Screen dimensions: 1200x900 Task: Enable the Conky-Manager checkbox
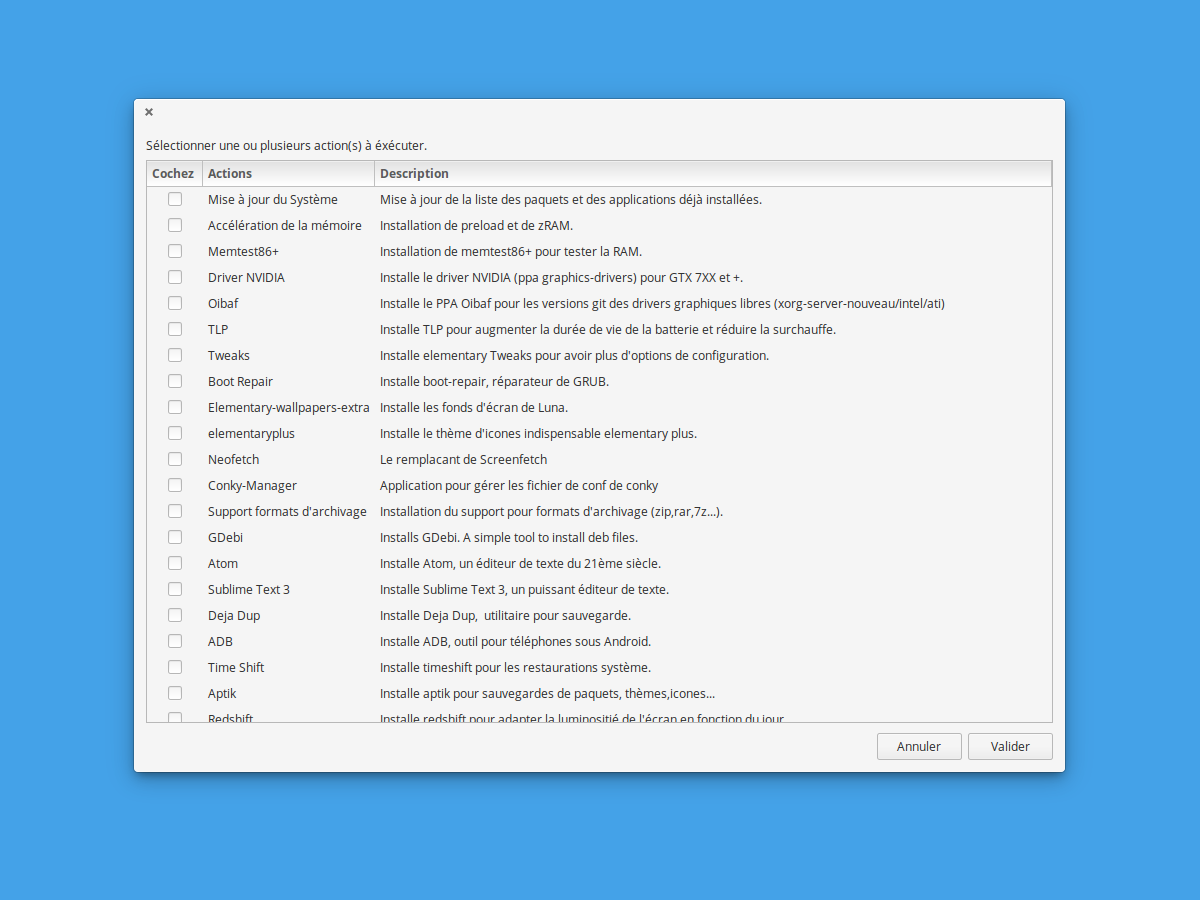coord(175,485)
